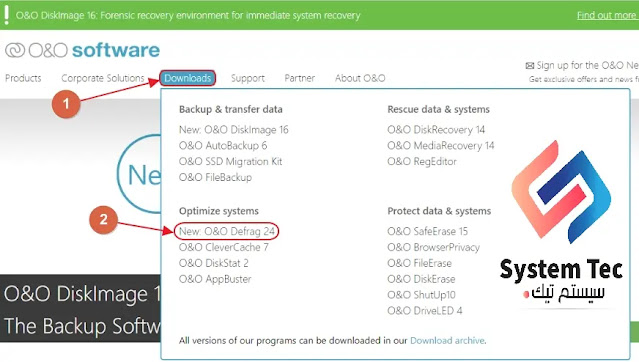
Task: Pick O&O SafeErase 15
Action: [427, 231]
